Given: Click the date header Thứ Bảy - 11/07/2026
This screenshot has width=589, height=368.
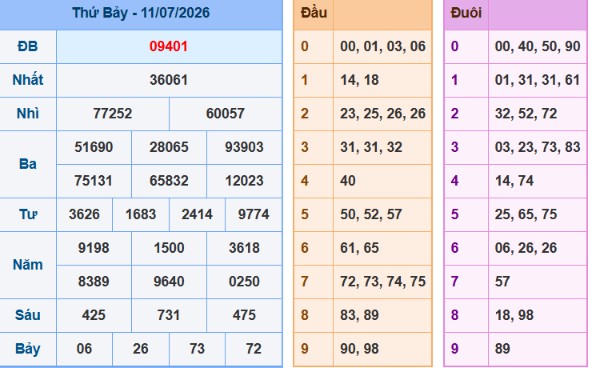Looking at the screenshot, I should coord(141,13).
